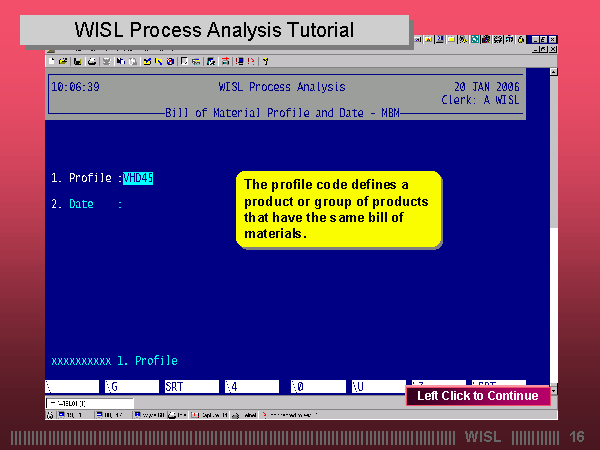The image size is (600, 450).
Task: Click the date '20 JAN 2006'
Action: (x=487, y=87)
